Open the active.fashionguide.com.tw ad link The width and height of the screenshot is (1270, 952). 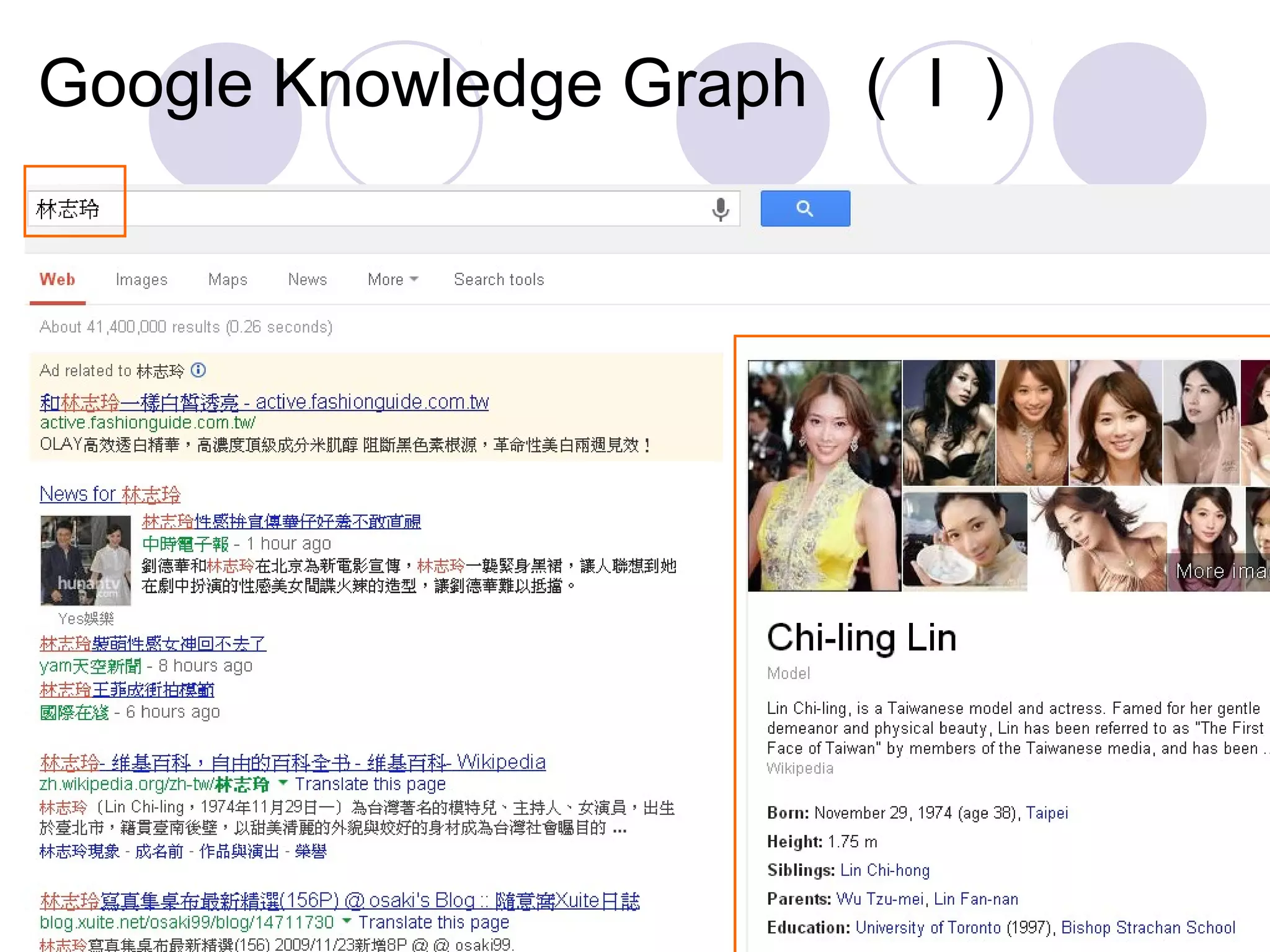(264, 402)
